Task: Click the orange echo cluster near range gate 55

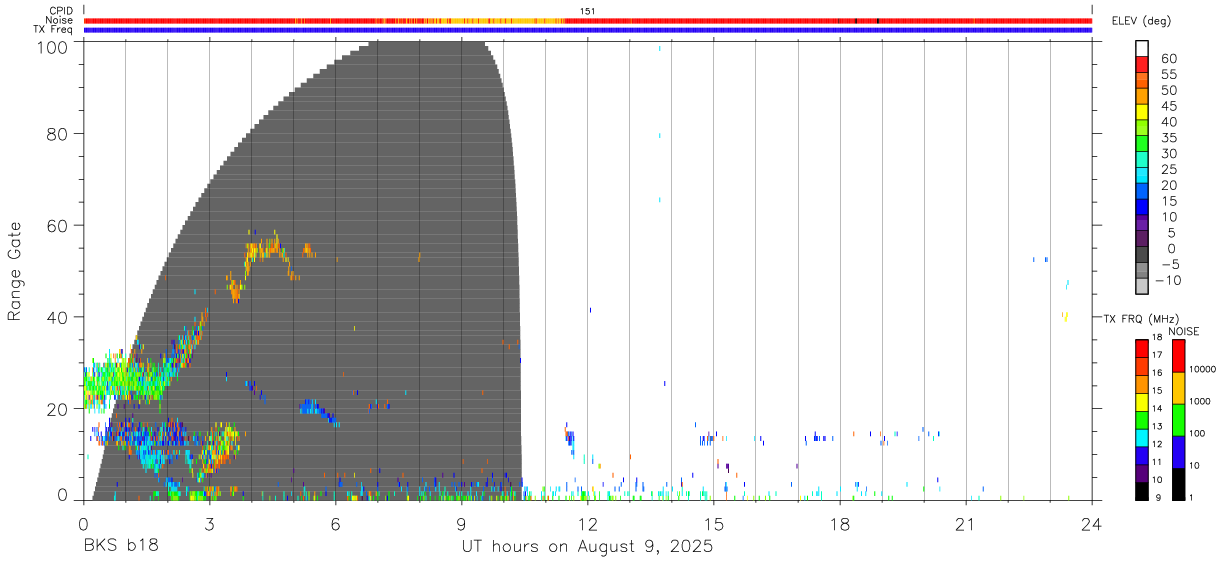Action: 267,248
